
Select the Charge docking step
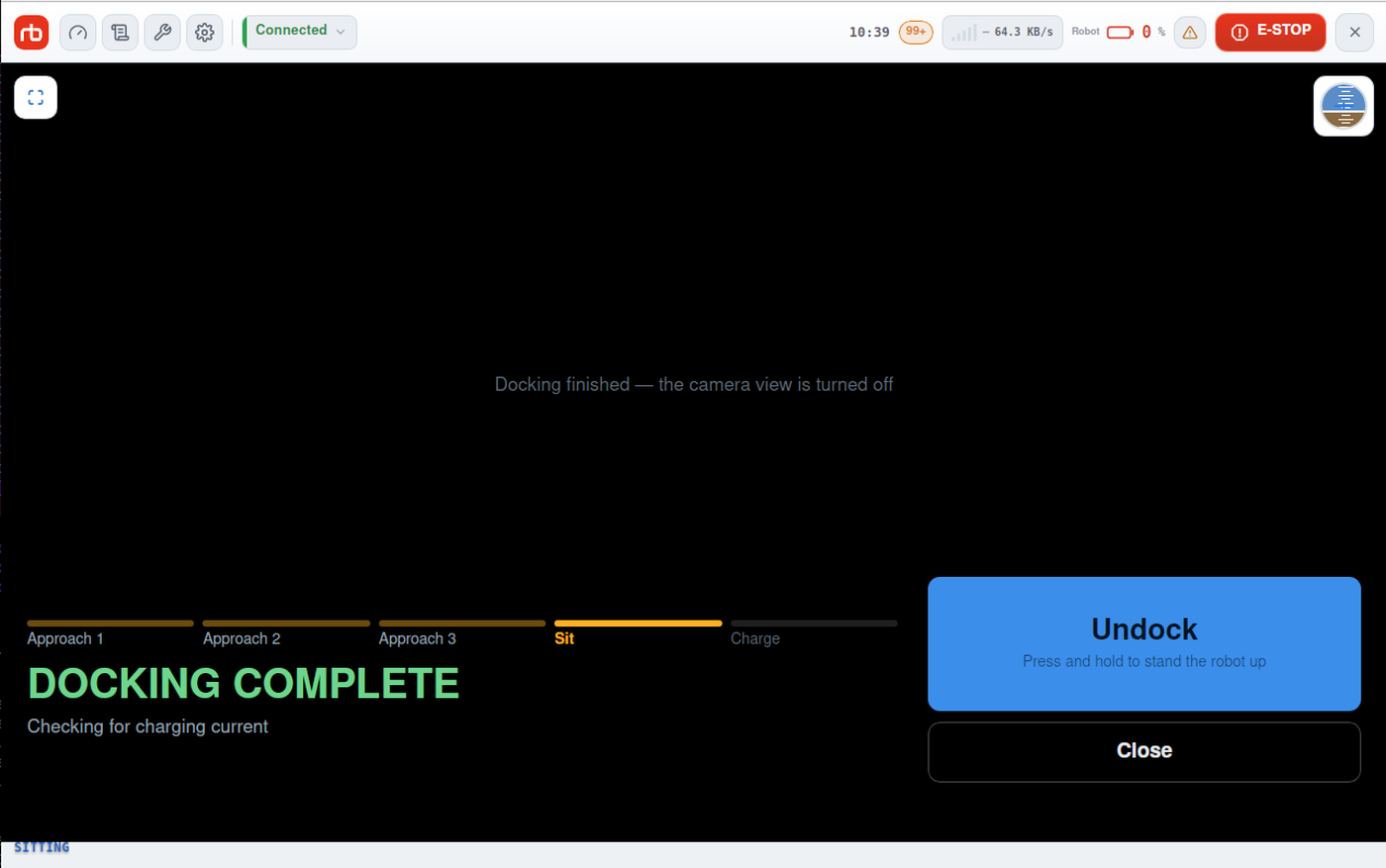[814, 633]
